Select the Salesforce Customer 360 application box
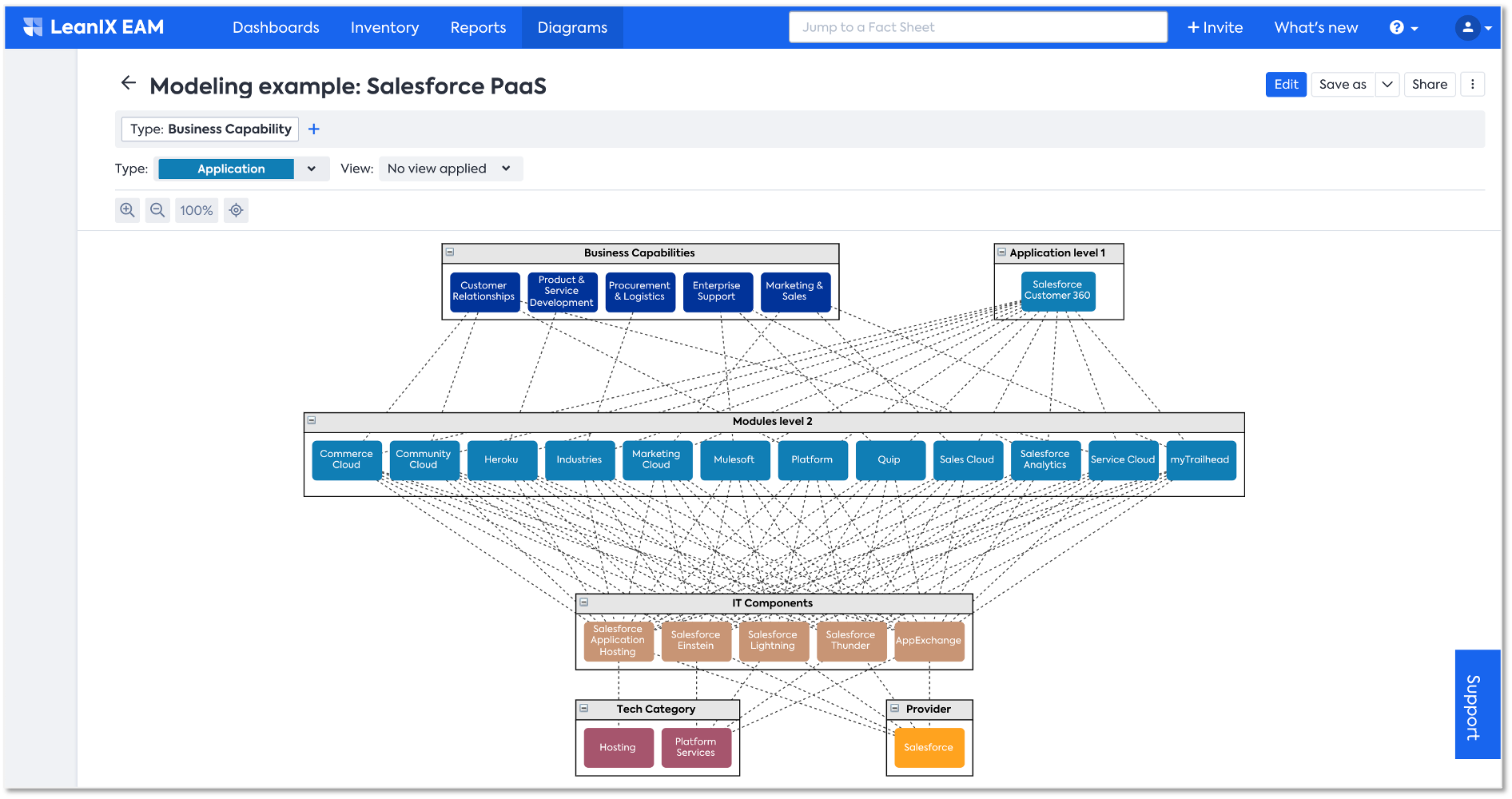 click(x=1057, y=291)
